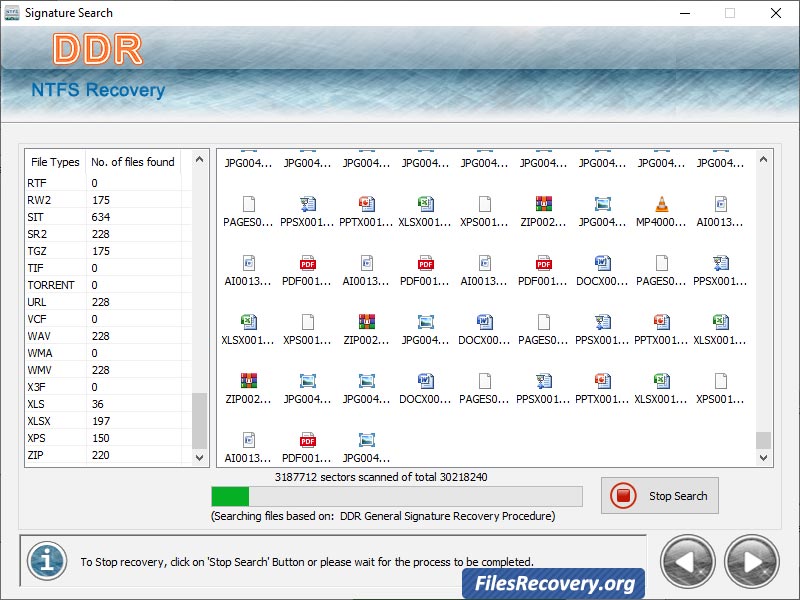Click the No. of files found column header

point(133,162)
